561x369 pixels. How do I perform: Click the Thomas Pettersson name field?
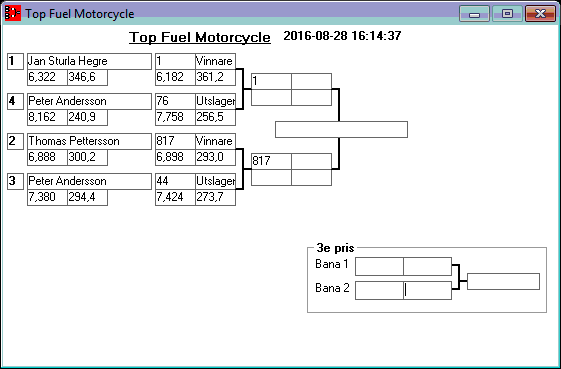89,141
